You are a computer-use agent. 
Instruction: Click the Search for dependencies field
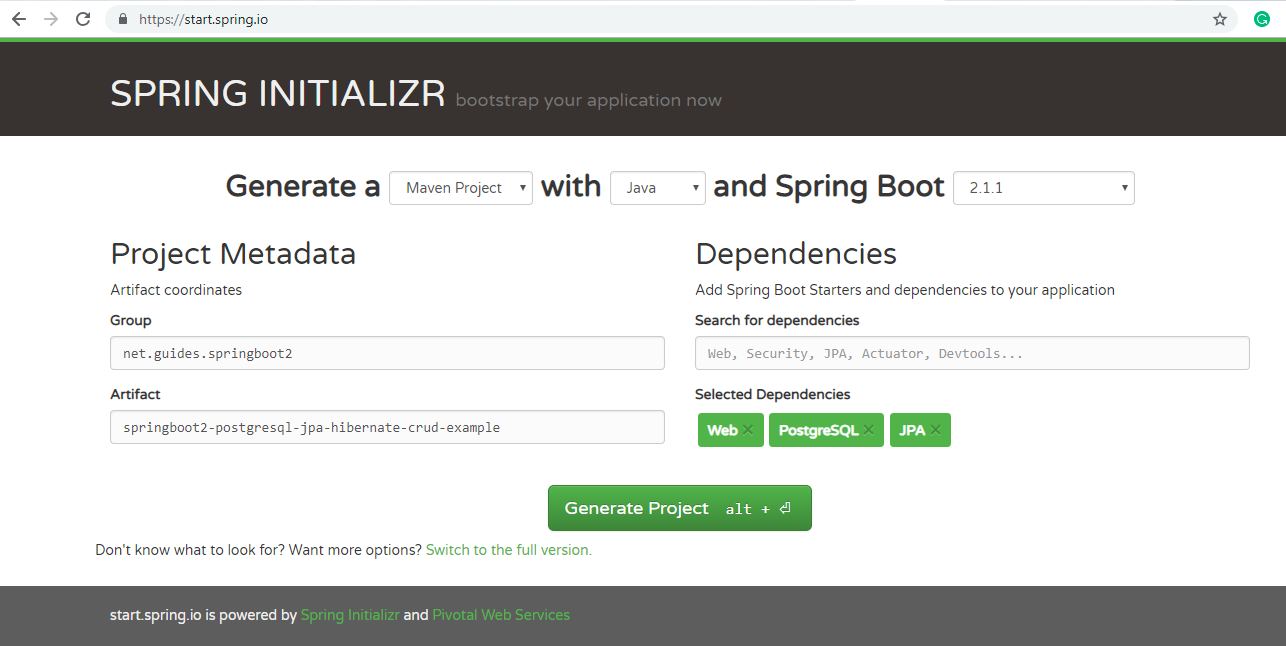972,353
